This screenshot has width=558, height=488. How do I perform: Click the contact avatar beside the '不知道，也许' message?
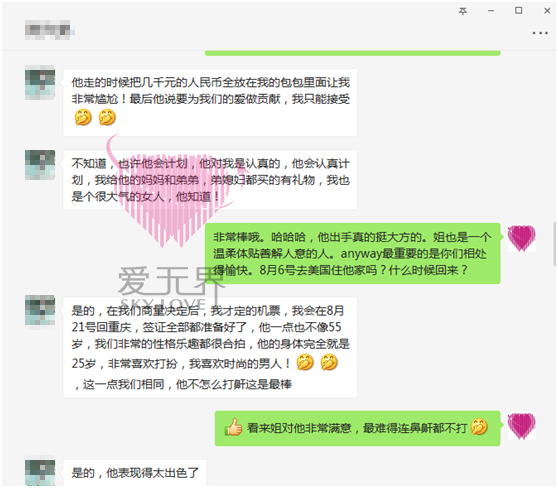pos(40,165)
